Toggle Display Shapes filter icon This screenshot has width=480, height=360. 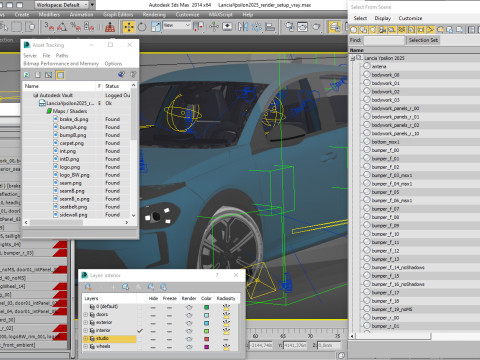[x=363, y=30]
